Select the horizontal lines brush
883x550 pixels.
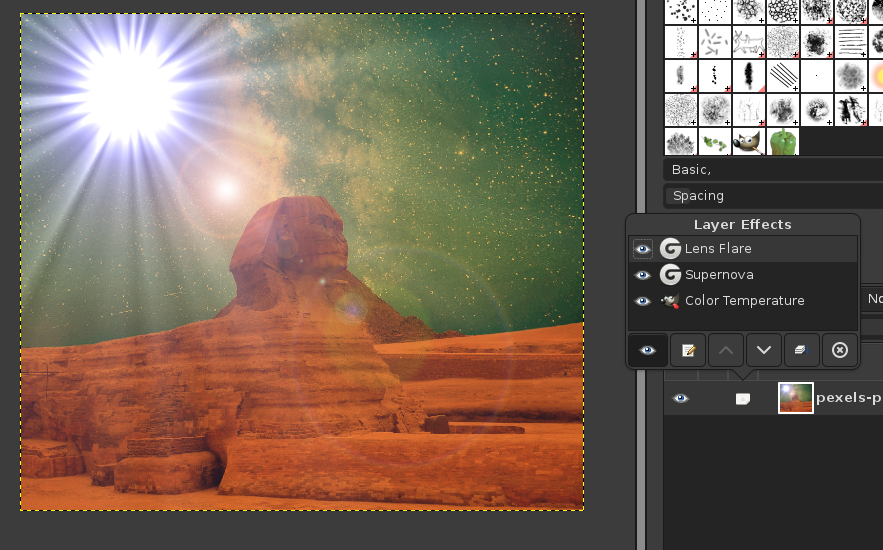851,42
